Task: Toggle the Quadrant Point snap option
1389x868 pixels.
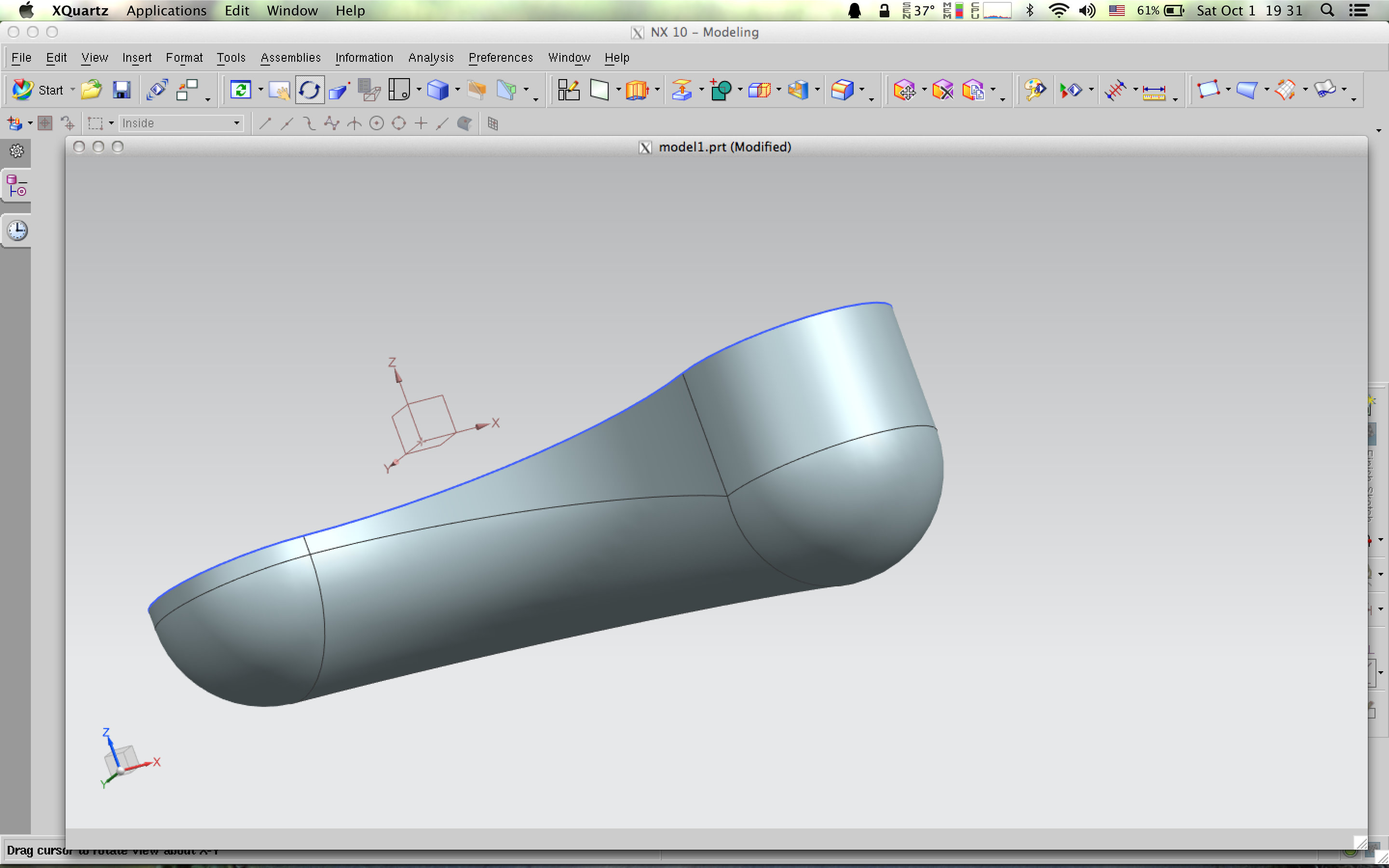Action: pos(399,123)
